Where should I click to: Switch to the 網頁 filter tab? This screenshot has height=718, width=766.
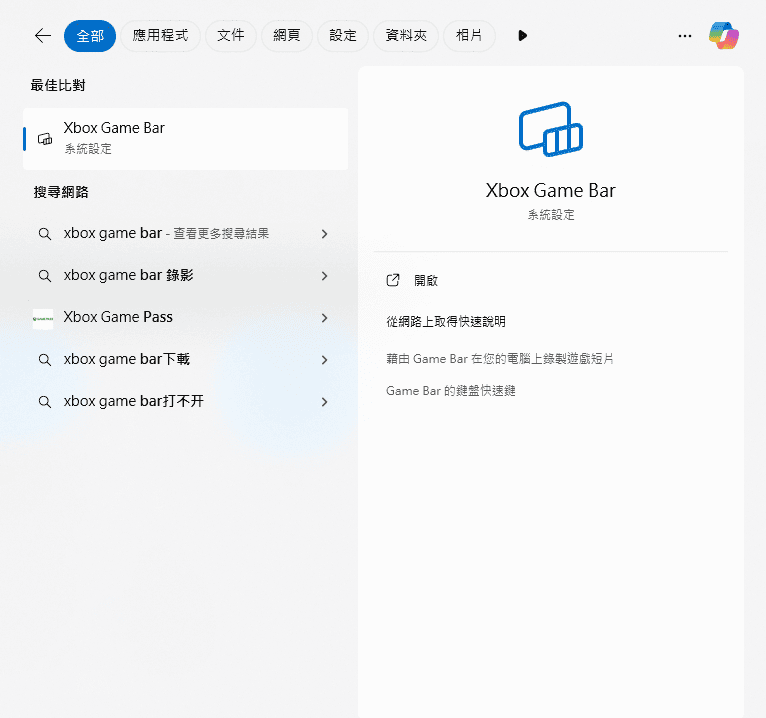coord(287,36)
